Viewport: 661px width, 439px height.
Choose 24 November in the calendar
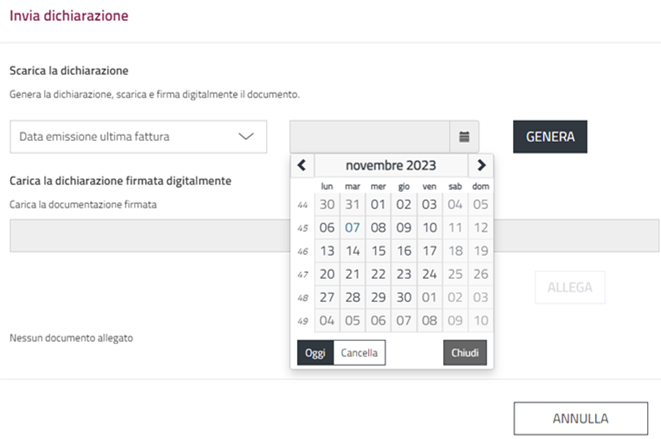pos(429,274)
